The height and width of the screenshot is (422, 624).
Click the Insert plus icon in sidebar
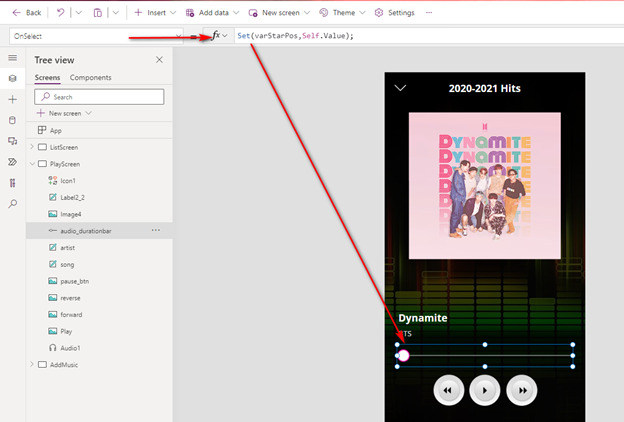click(x=13, y=99)
